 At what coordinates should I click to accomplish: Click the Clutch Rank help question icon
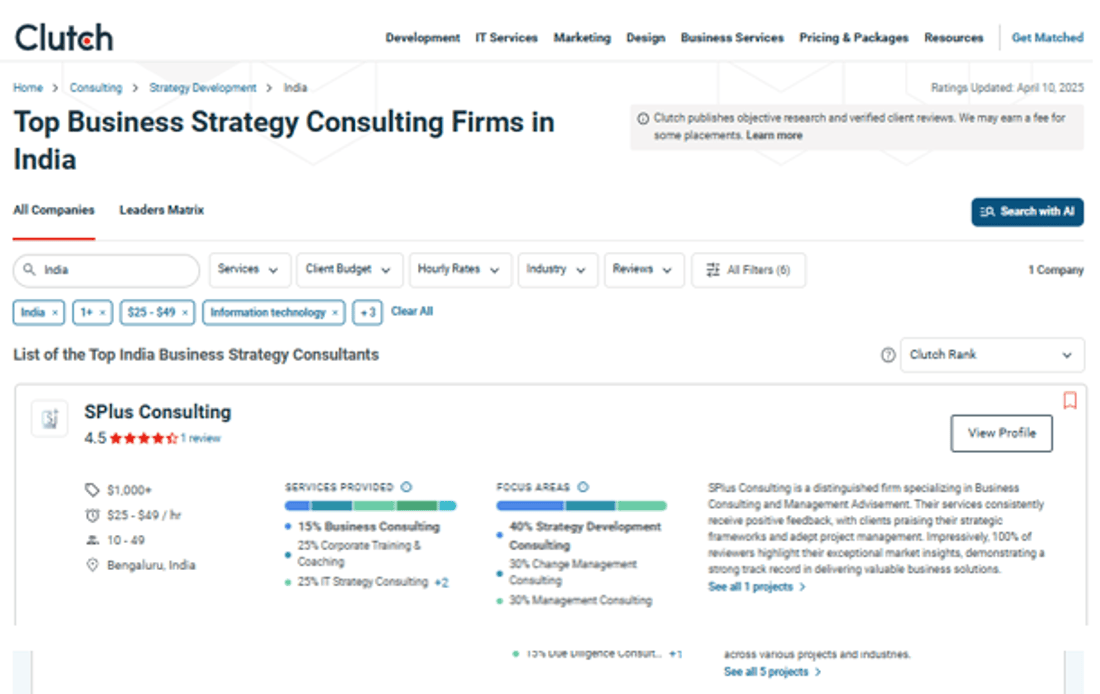[888, 355]
